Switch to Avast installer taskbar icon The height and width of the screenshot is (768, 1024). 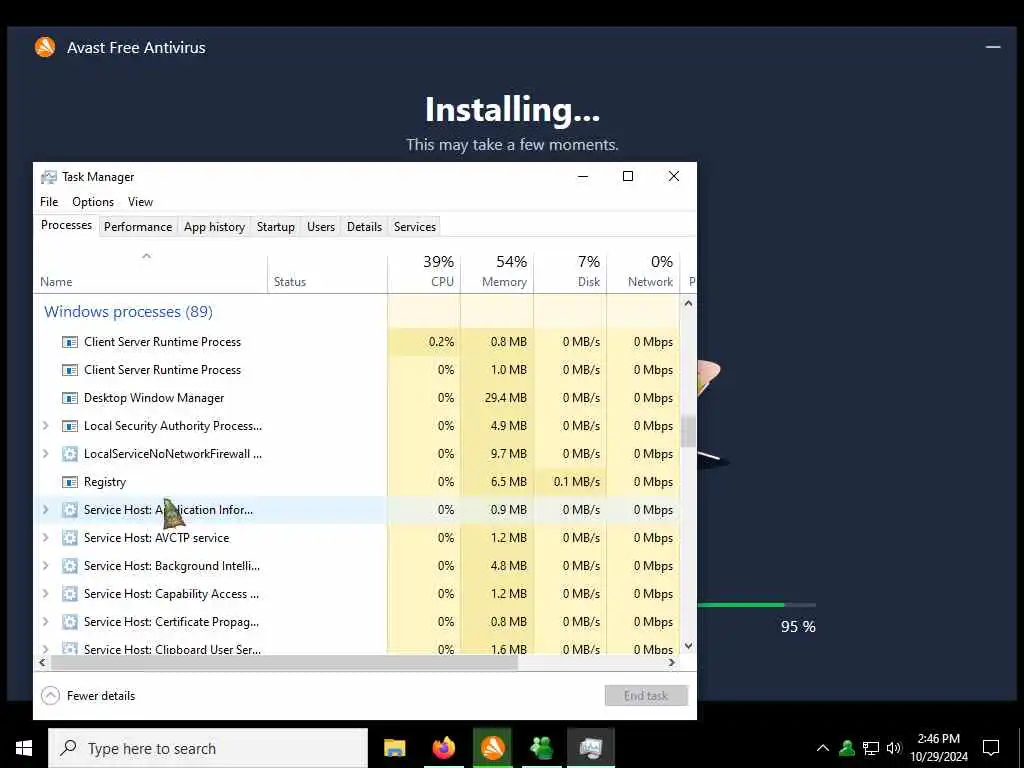point(492,748)
